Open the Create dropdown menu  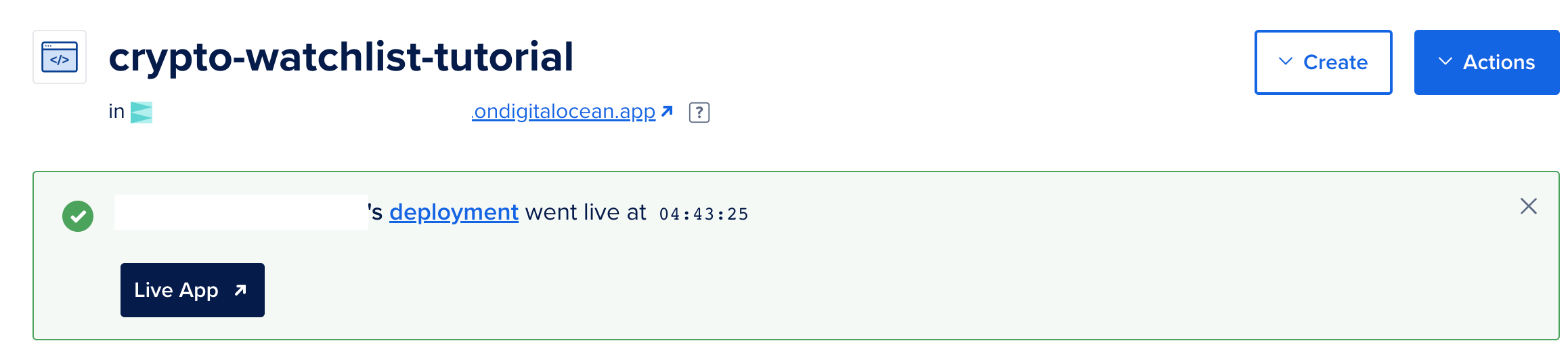(x=1323, y=62)
